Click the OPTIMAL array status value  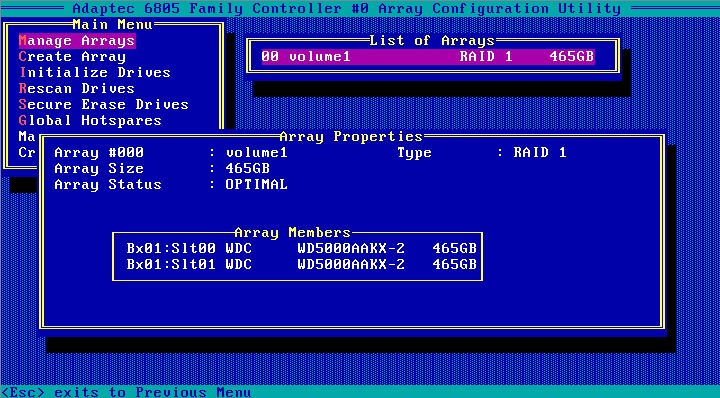[257, 185]
